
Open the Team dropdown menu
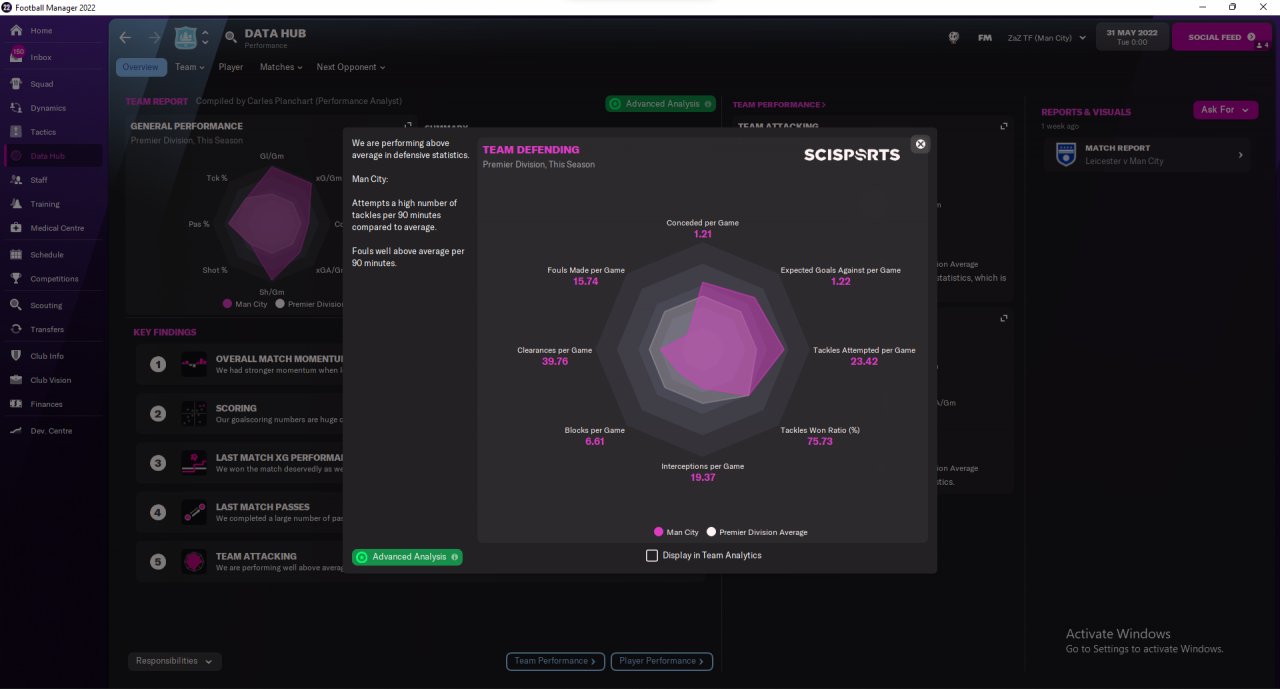point(189,67)
